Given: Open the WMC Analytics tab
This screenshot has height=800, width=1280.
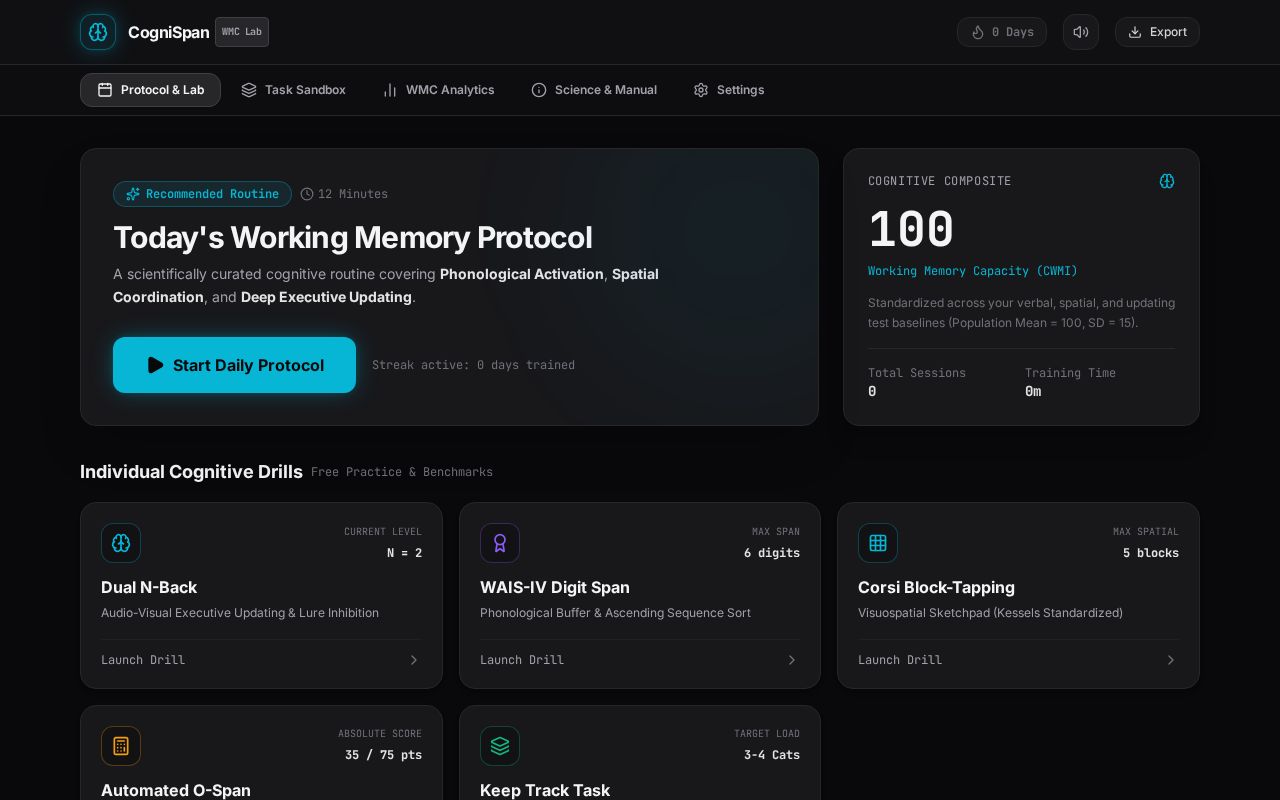Looking at the screenshot, I should [438, 90].
